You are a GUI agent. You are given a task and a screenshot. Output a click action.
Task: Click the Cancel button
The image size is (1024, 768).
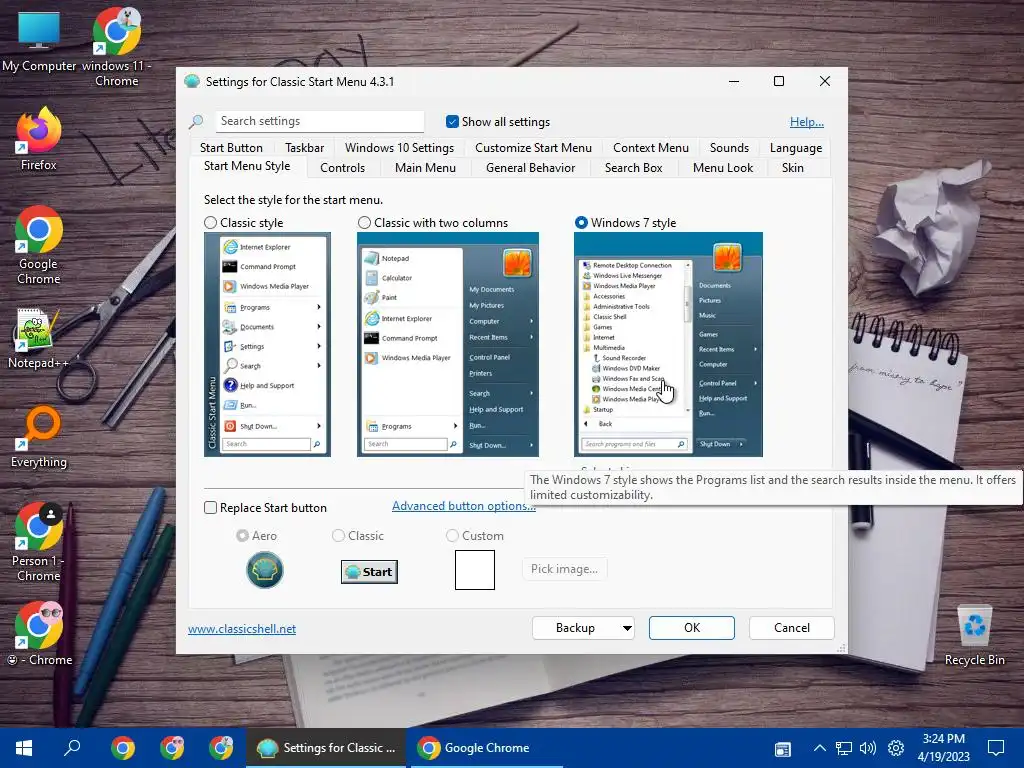[x=792, y=628]
